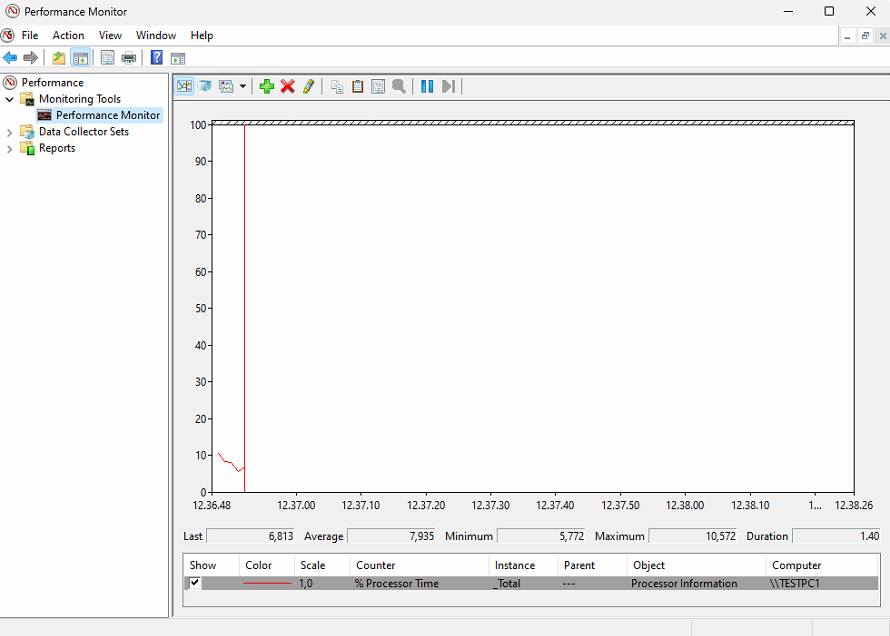The height and width of the screenshot is (636, 890).
Task: Click the View Log Data icon
Action: [x=205, y=87]
